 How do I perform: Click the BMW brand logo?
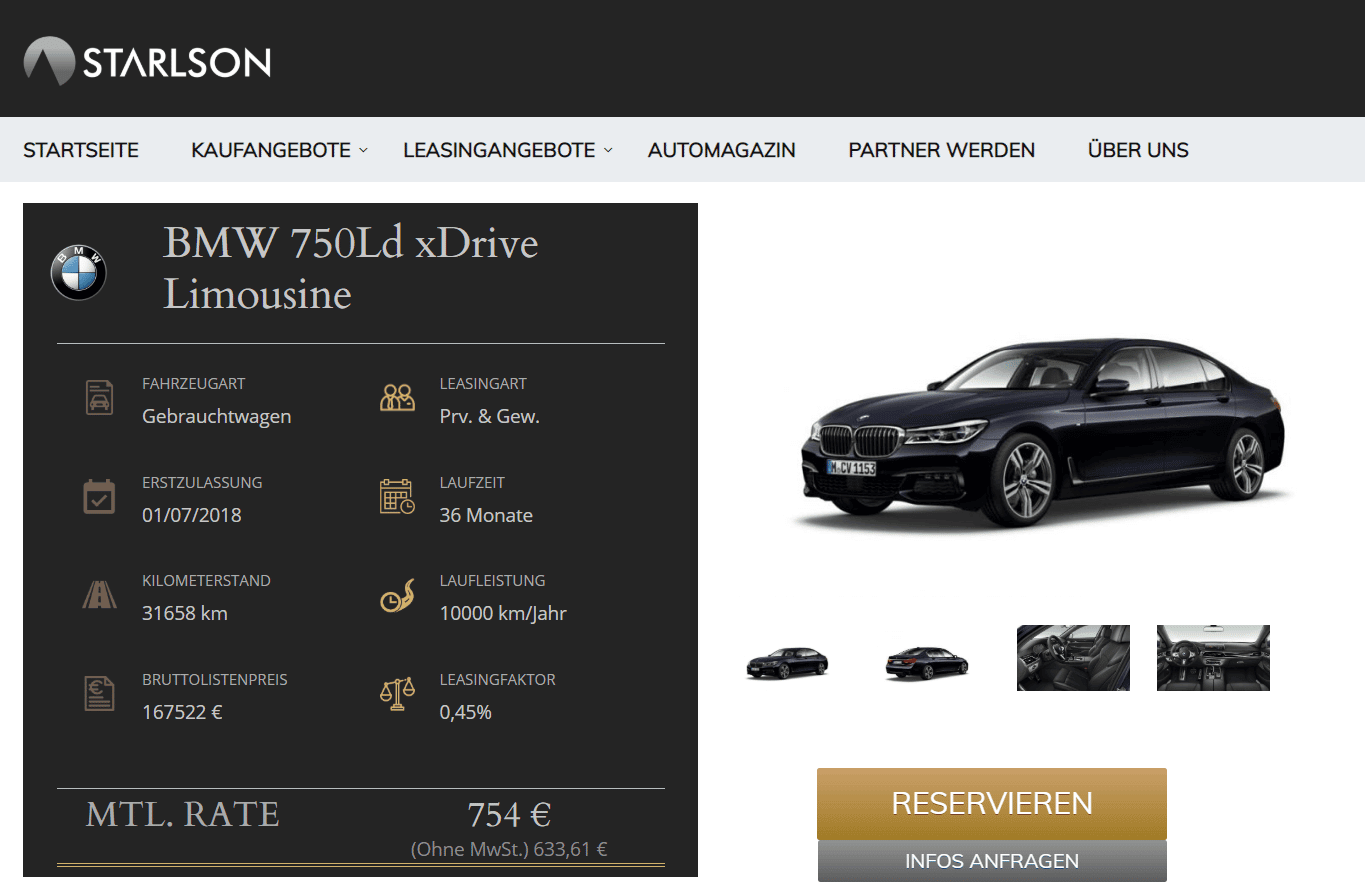tap(79, 272)
